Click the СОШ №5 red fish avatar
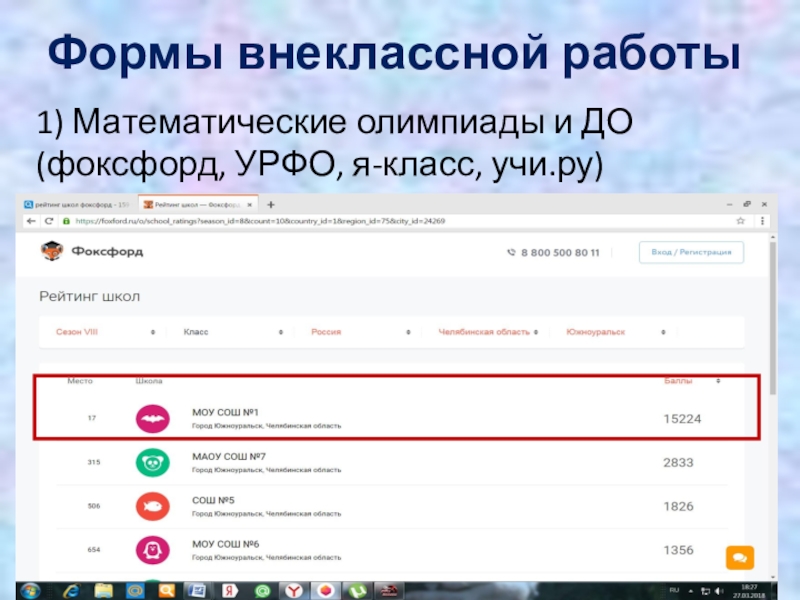This screenshot has height=600, width=800. (x=152, y=506)
